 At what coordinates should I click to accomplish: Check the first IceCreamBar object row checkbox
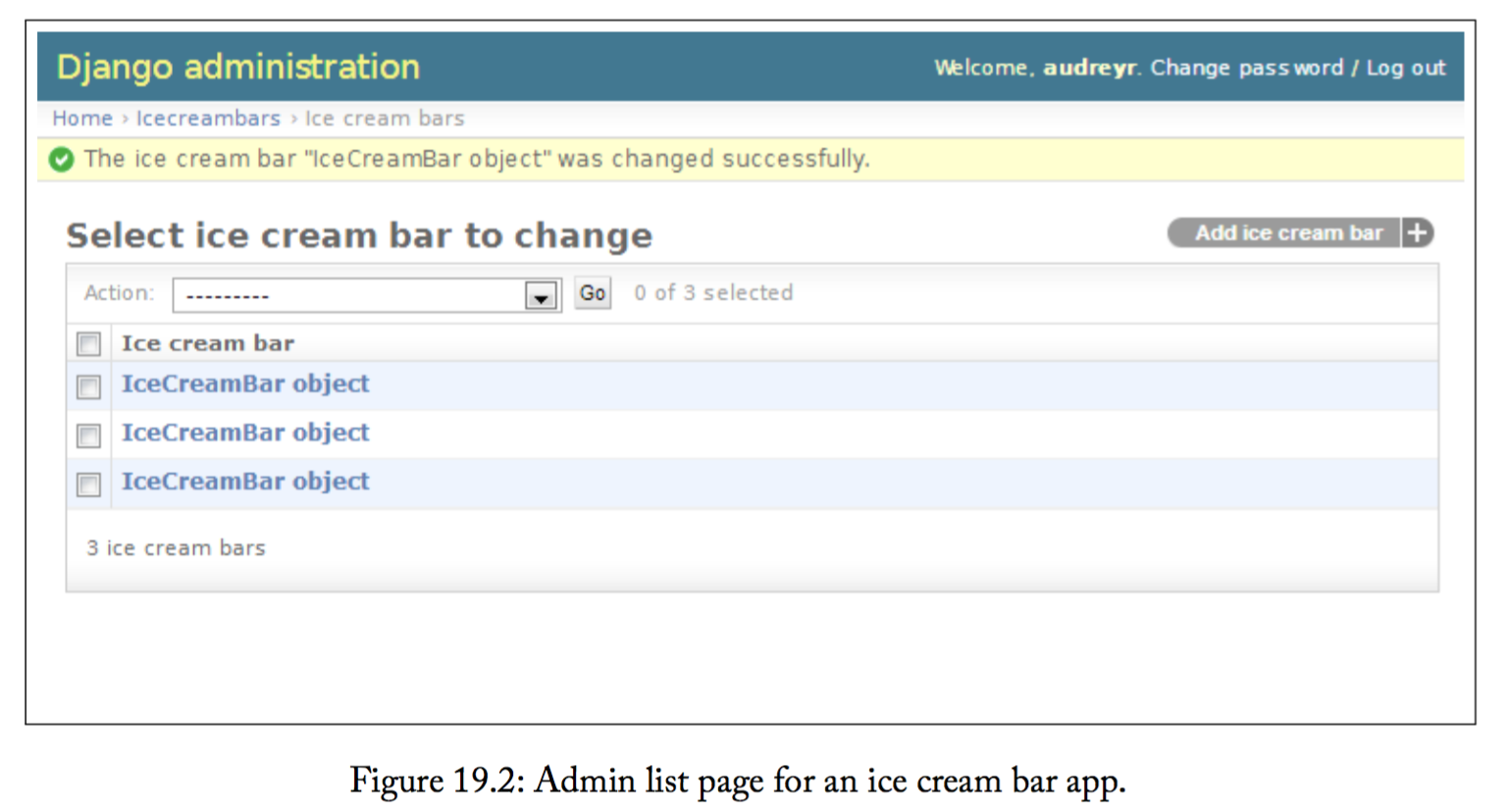pos(89,386)
